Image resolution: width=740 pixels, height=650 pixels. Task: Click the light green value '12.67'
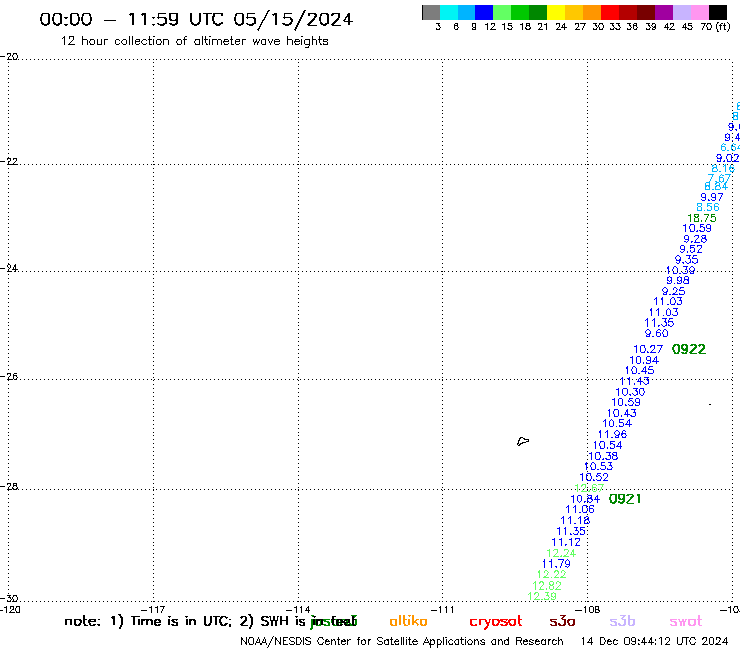coord(589,488)
